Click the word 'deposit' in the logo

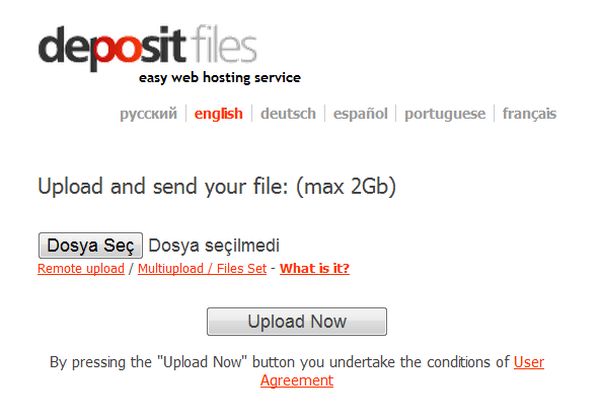click(x=109, y=47)
